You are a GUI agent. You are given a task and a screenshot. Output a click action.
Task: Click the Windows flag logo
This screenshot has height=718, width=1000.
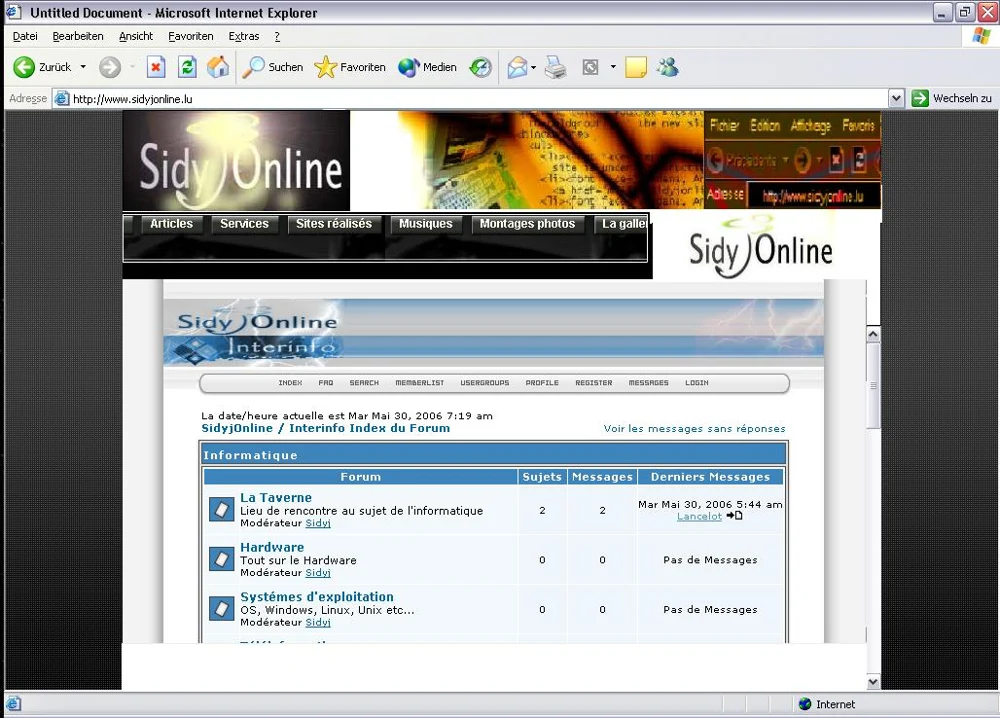click(x=982, y=36)
